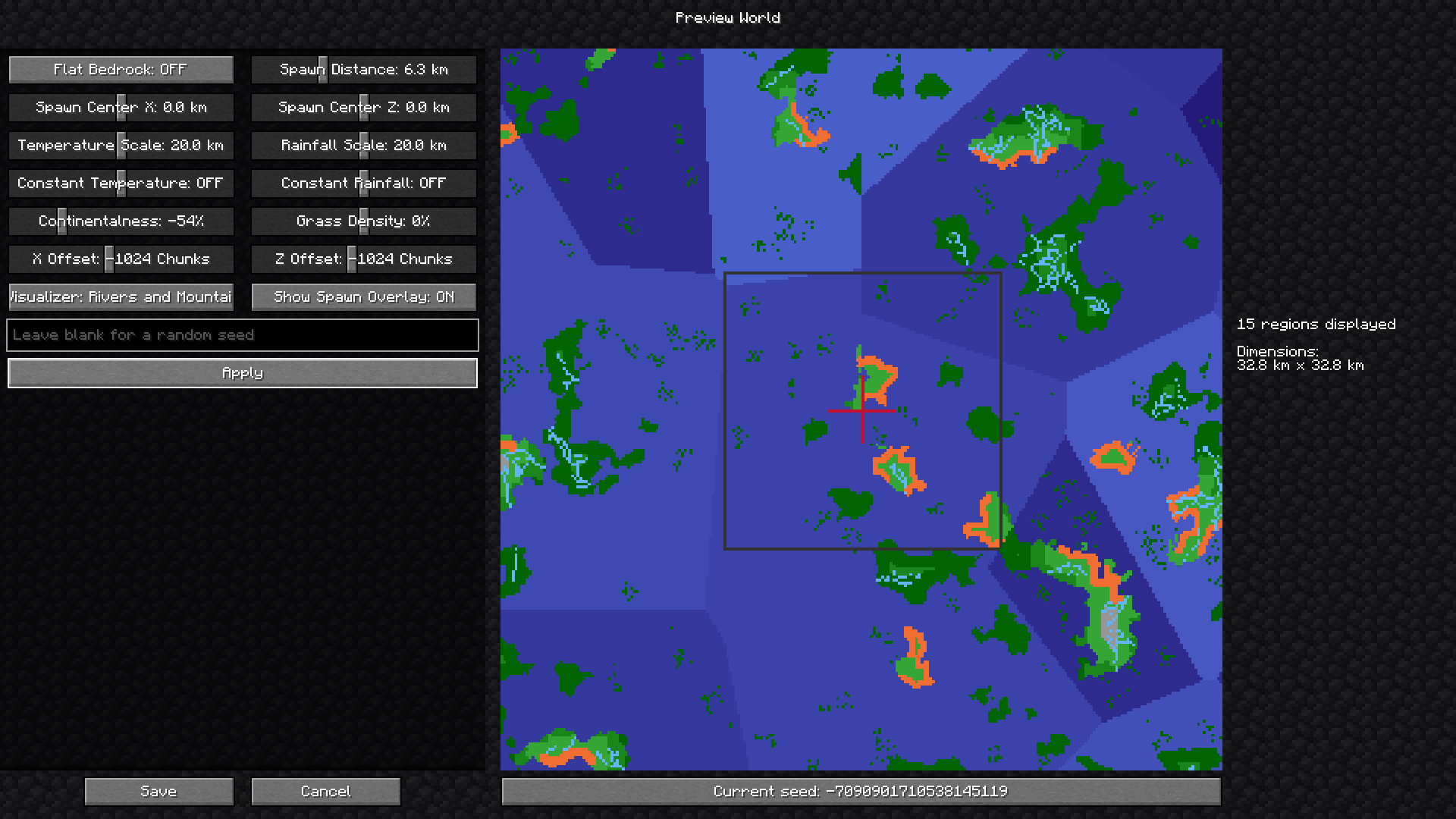Adjust the Grass Density slider
Image resolution: width=1456 pixels, height=819 pixels.
click(362, 221)
